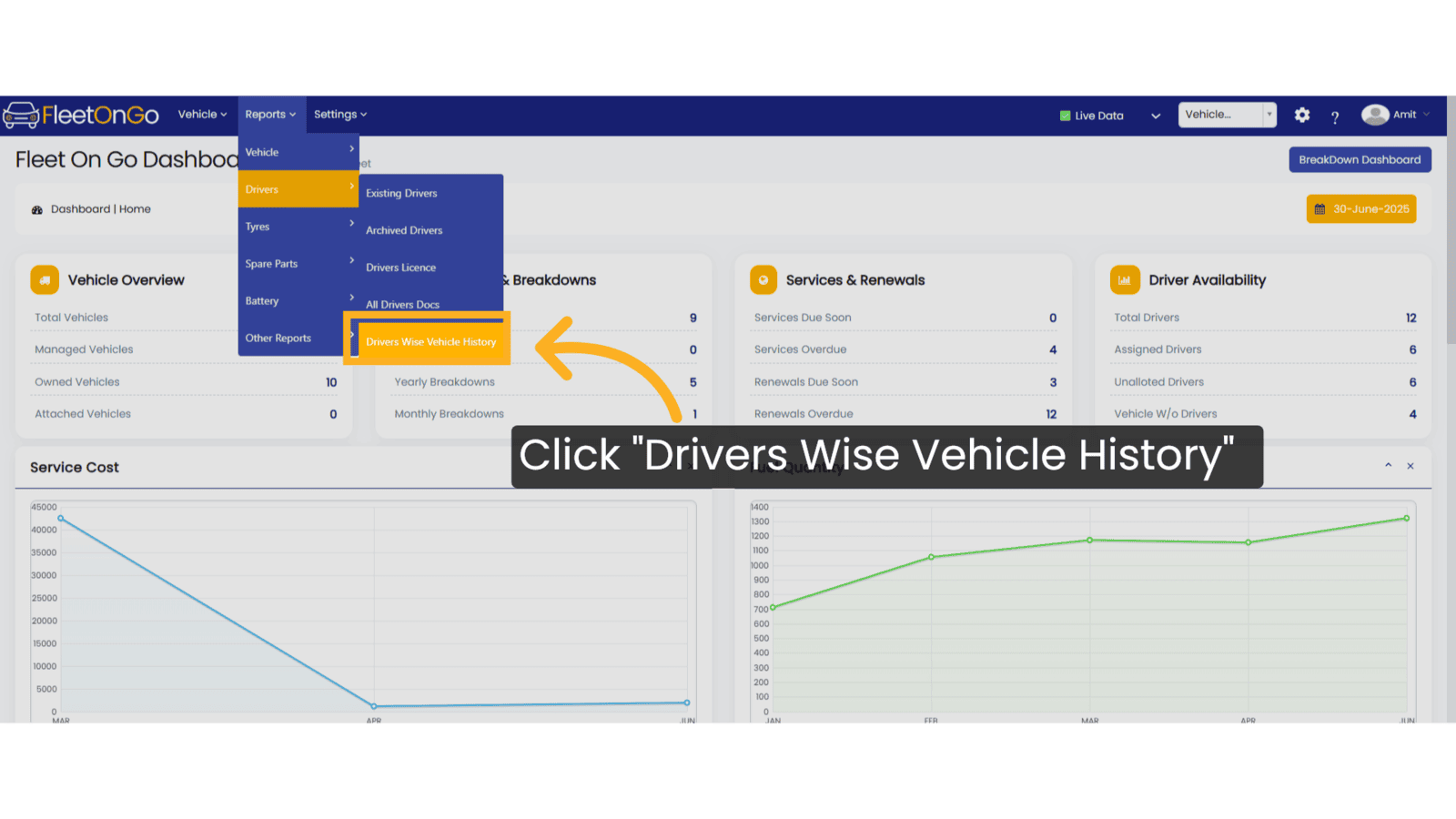Viewport: 1456px width, 819px height.
Task: Click the Driver Availability chart icon
Action: click(1125, 280)
